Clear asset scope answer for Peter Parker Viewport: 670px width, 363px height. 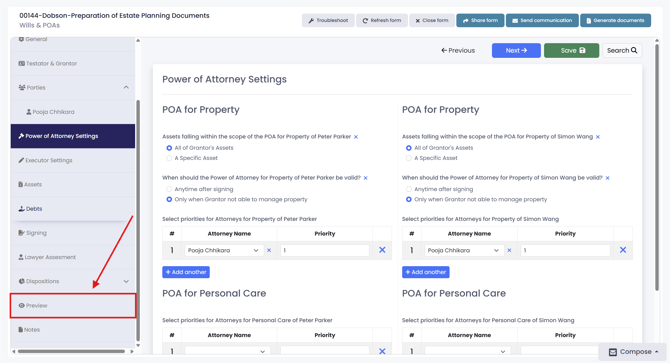[x=356, y=137]
